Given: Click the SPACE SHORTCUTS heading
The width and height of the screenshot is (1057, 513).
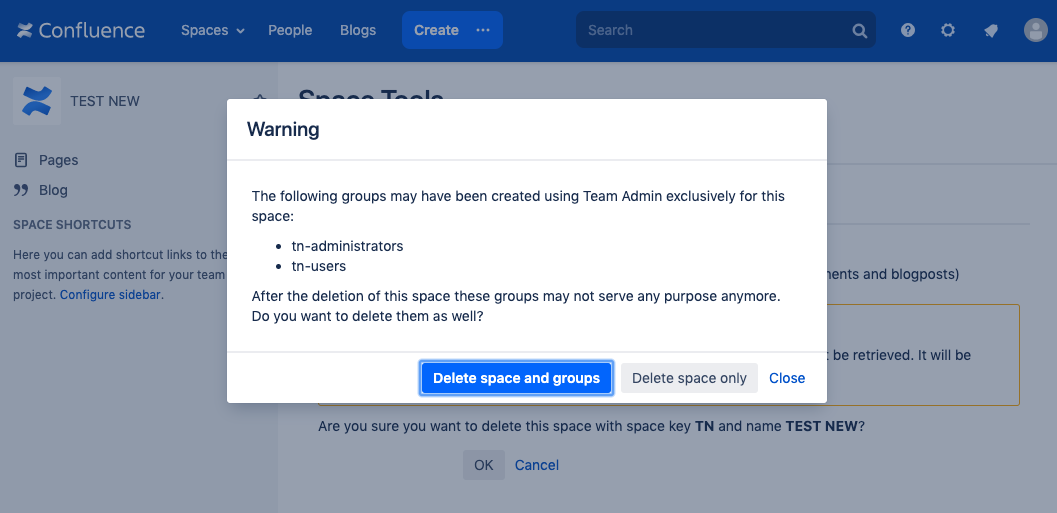Looking at the screenshot, I should [72, 225].
